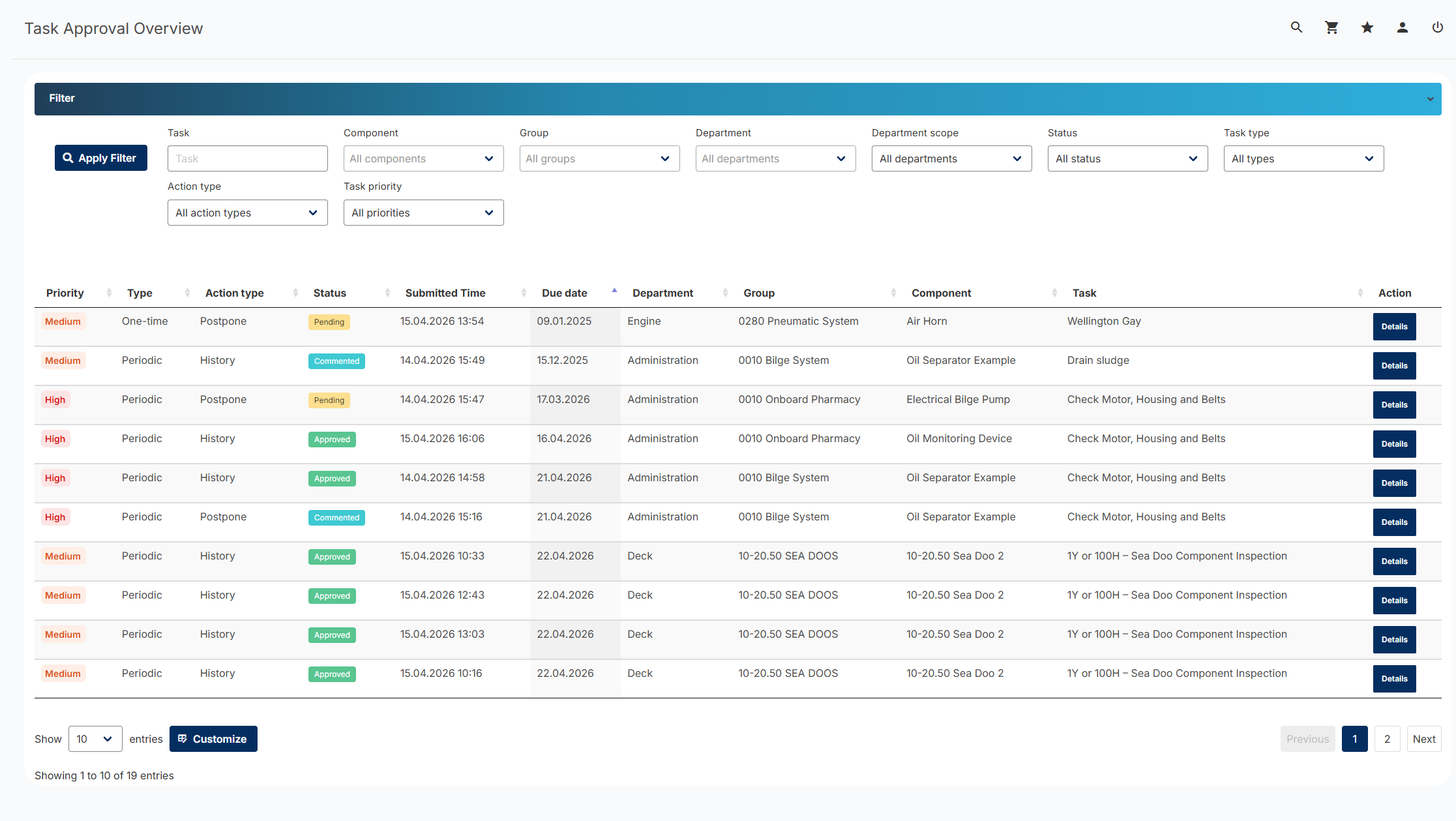
Task: Open the All action types dropdown
Action: click(247, 213)
